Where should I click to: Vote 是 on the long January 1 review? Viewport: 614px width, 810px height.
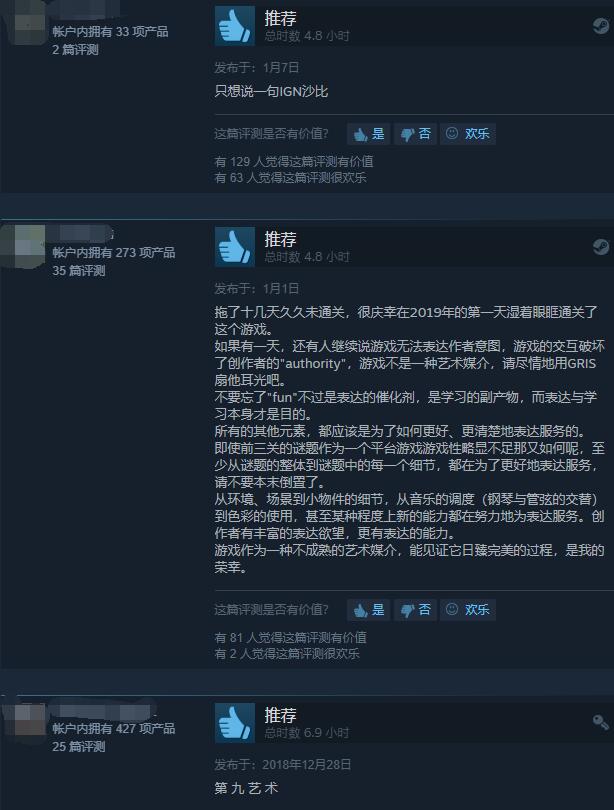[369, 610]
